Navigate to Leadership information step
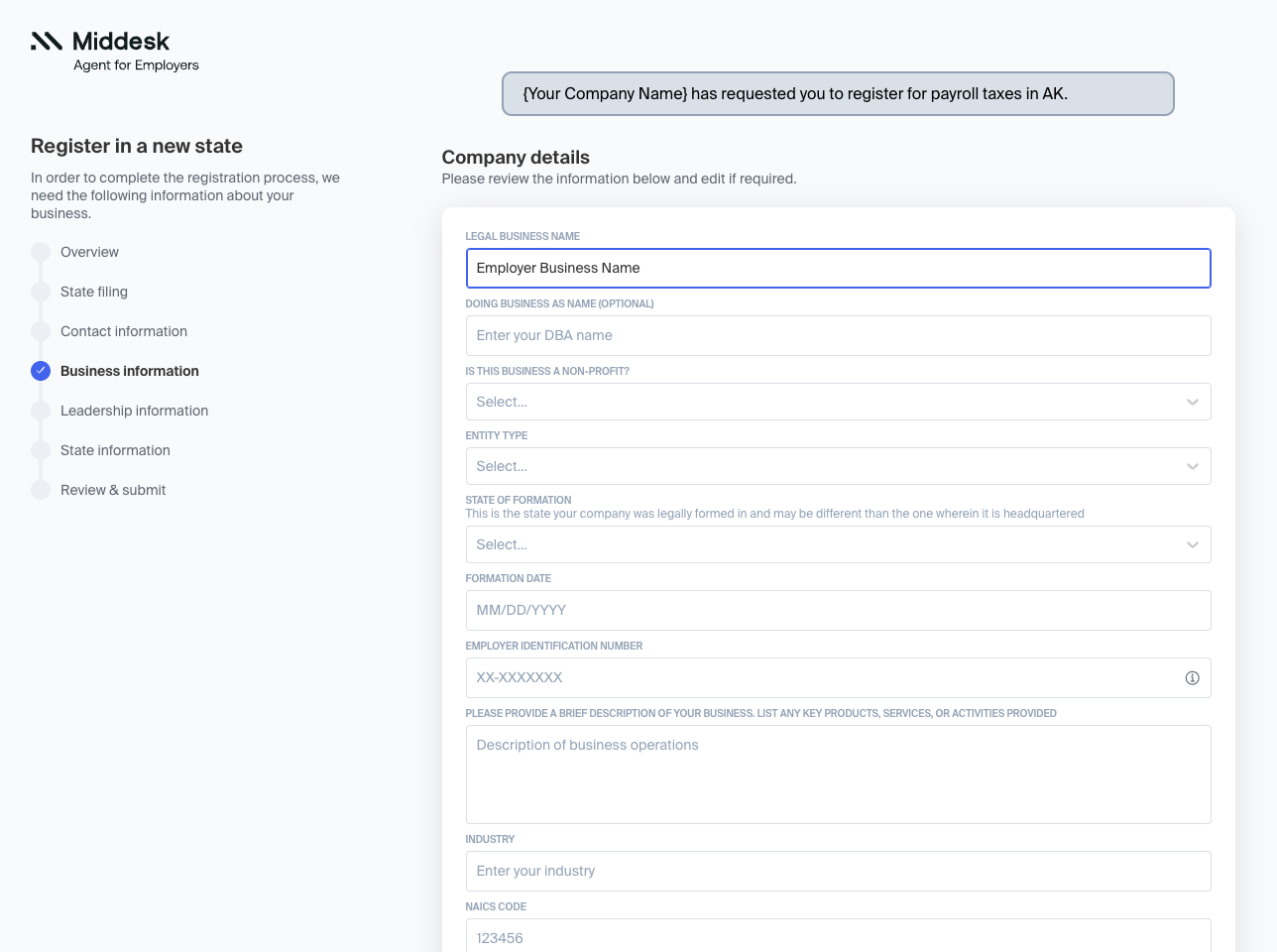Viewport: 1277px width, 952px height. click(x=134, y=411)
